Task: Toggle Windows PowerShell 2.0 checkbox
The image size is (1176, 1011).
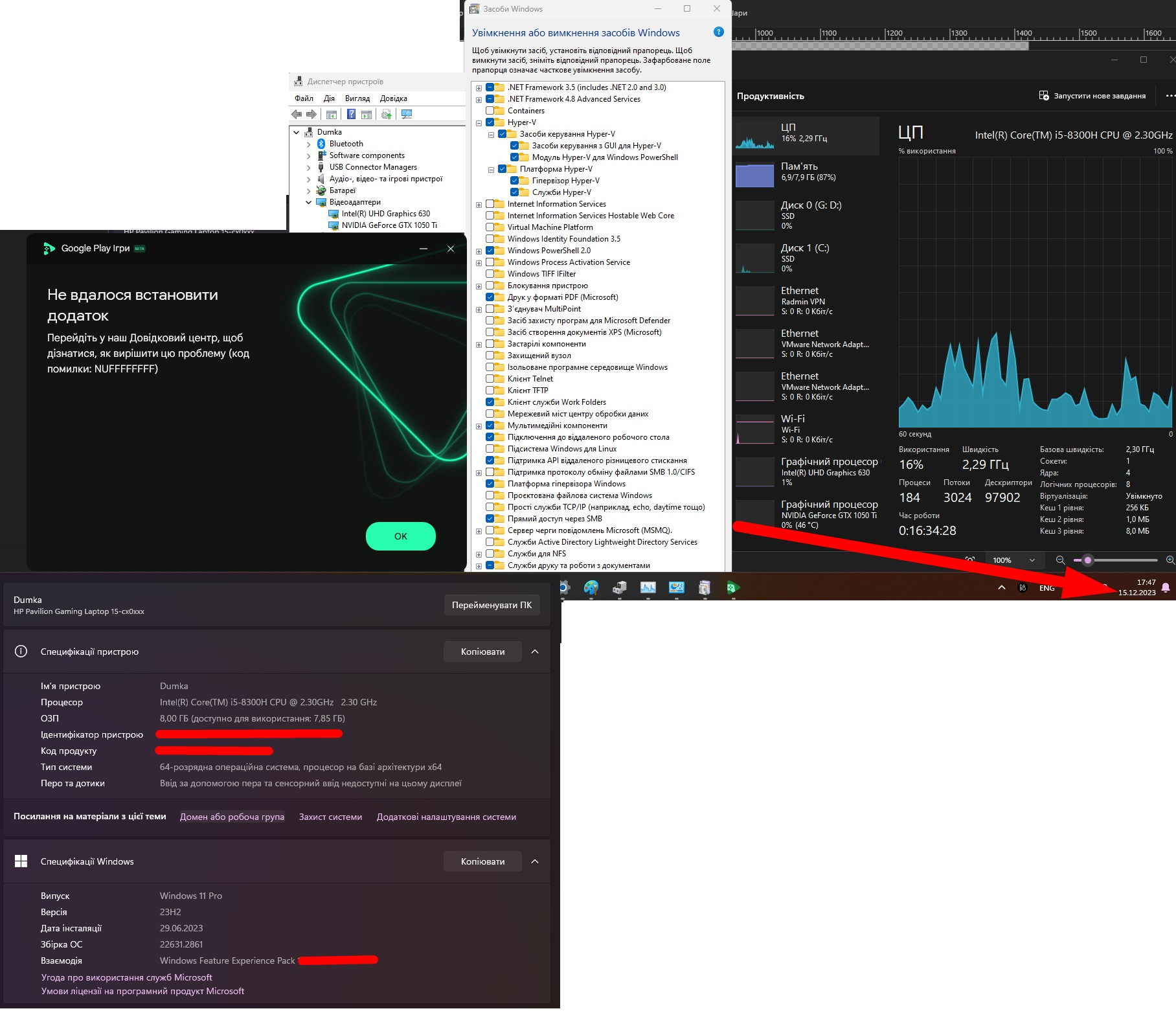Action: (x=490, y=251)
